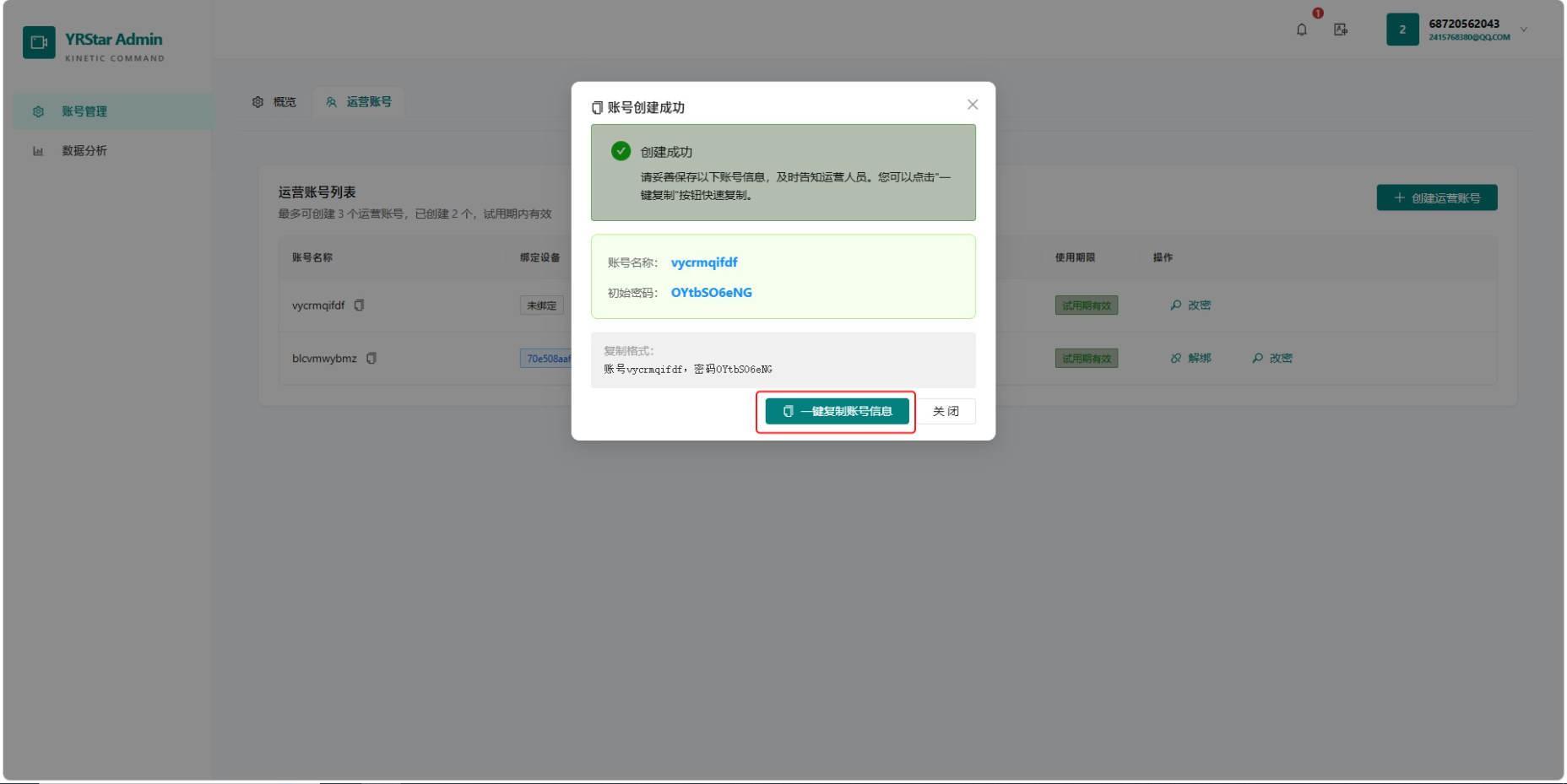Click the 账号名称 column header
1567x784 pixels.
[x=312, y=257]
